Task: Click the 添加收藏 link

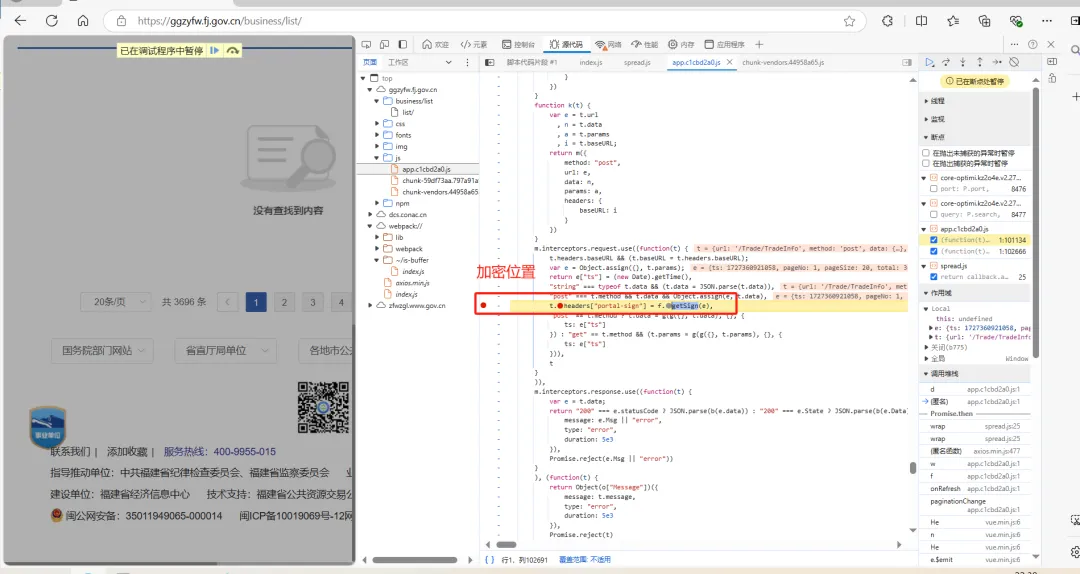Action: (x=127, y=452)
